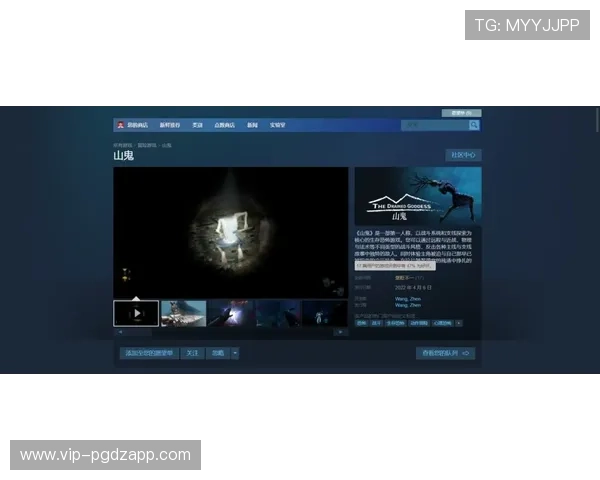Click the plus button after the tags

click(459, 323)
